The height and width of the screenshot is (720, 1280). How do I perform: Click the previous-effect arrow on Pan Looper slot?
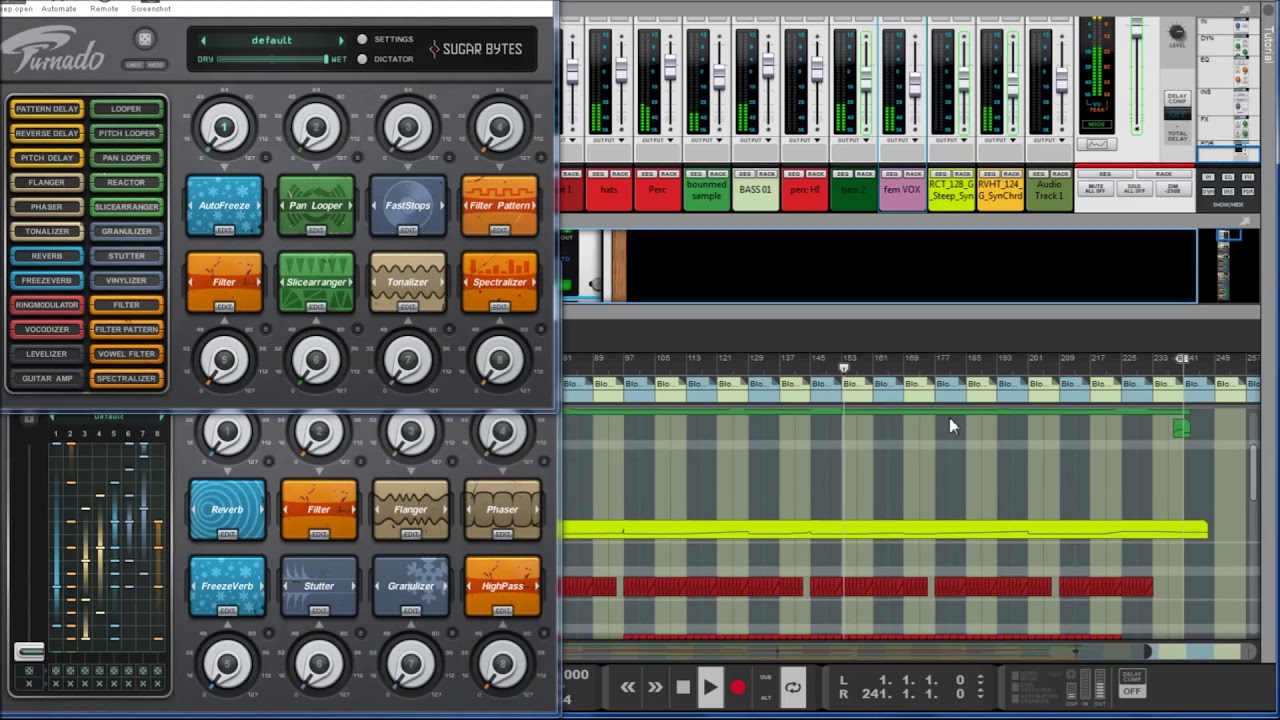point(284,206)
